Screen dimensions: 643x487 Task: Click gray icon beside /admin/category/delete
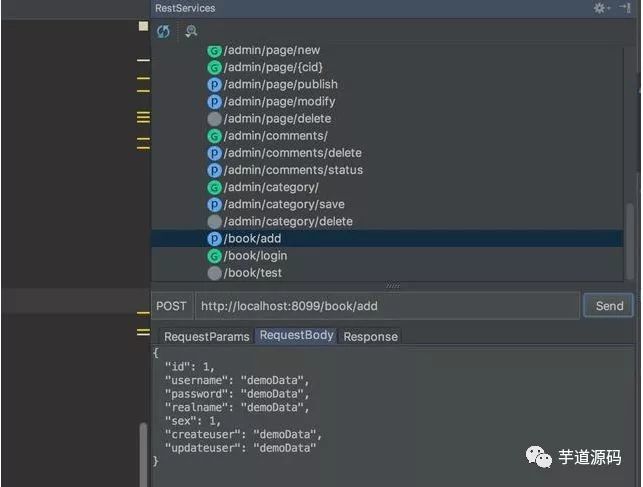point(214,222)
